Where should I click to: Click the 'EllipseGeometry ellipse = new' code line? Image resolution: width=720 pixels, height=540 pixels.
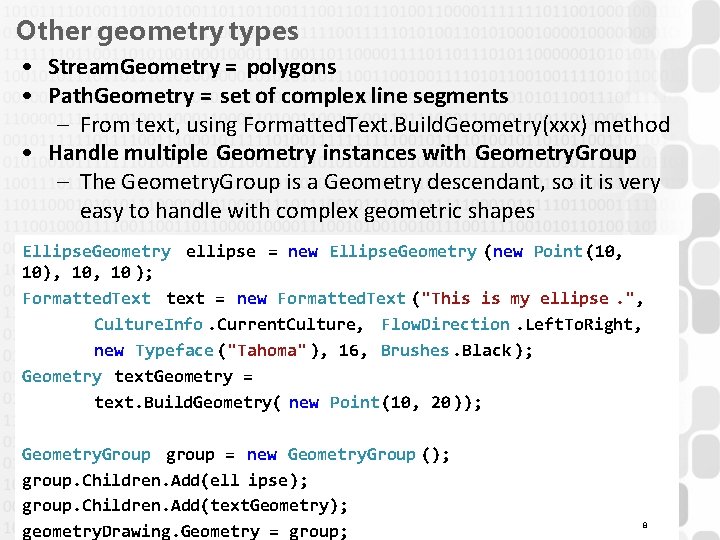click(322, 252)
